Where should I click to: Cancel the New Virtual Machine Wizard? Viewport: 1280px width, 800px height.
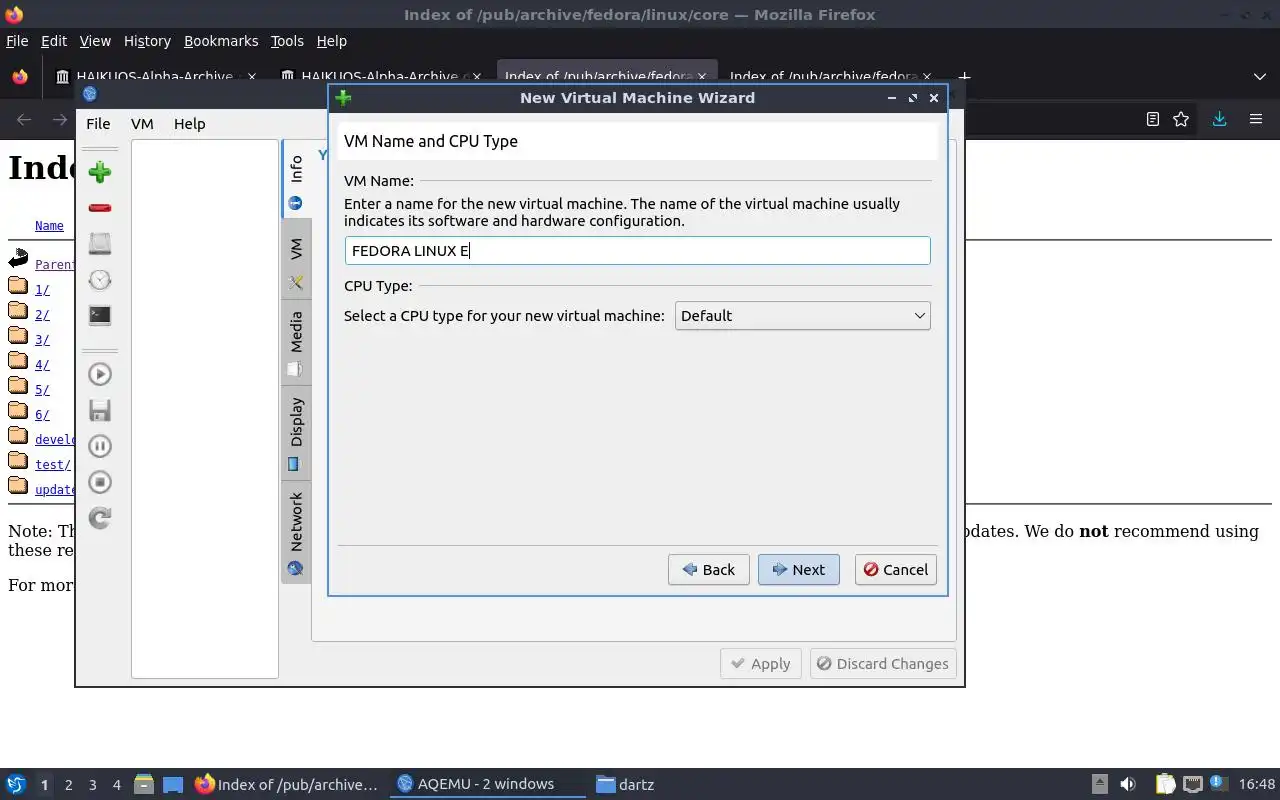(x=895, y=570)
